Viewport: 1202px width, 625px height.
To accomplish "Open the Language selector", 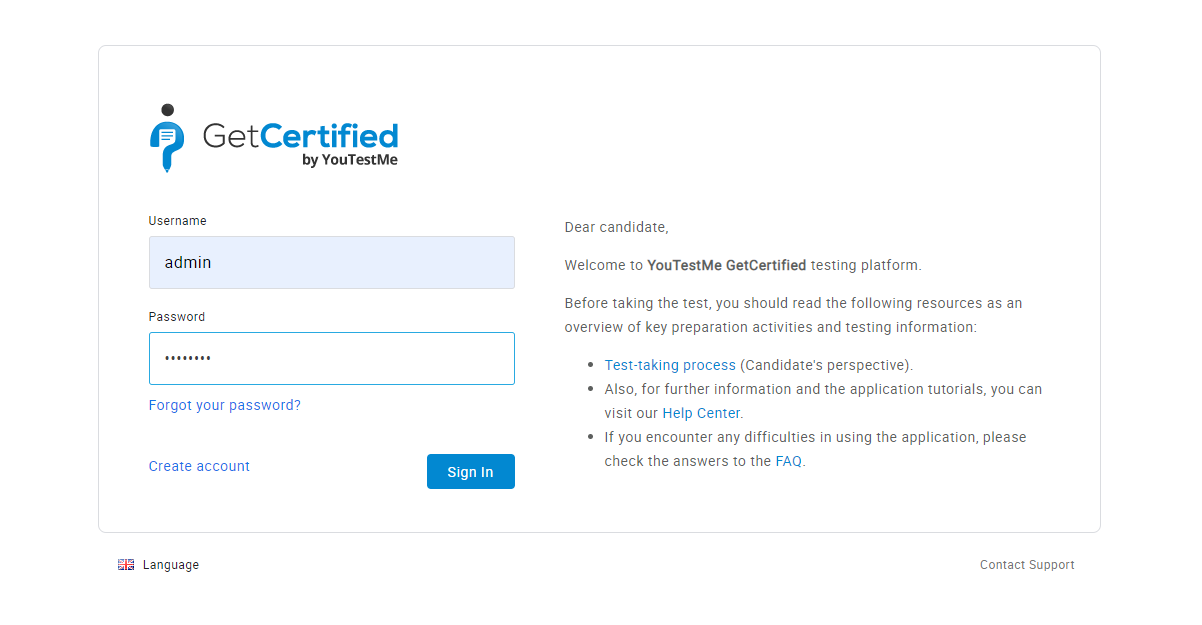I will click(x=170, y=565).
